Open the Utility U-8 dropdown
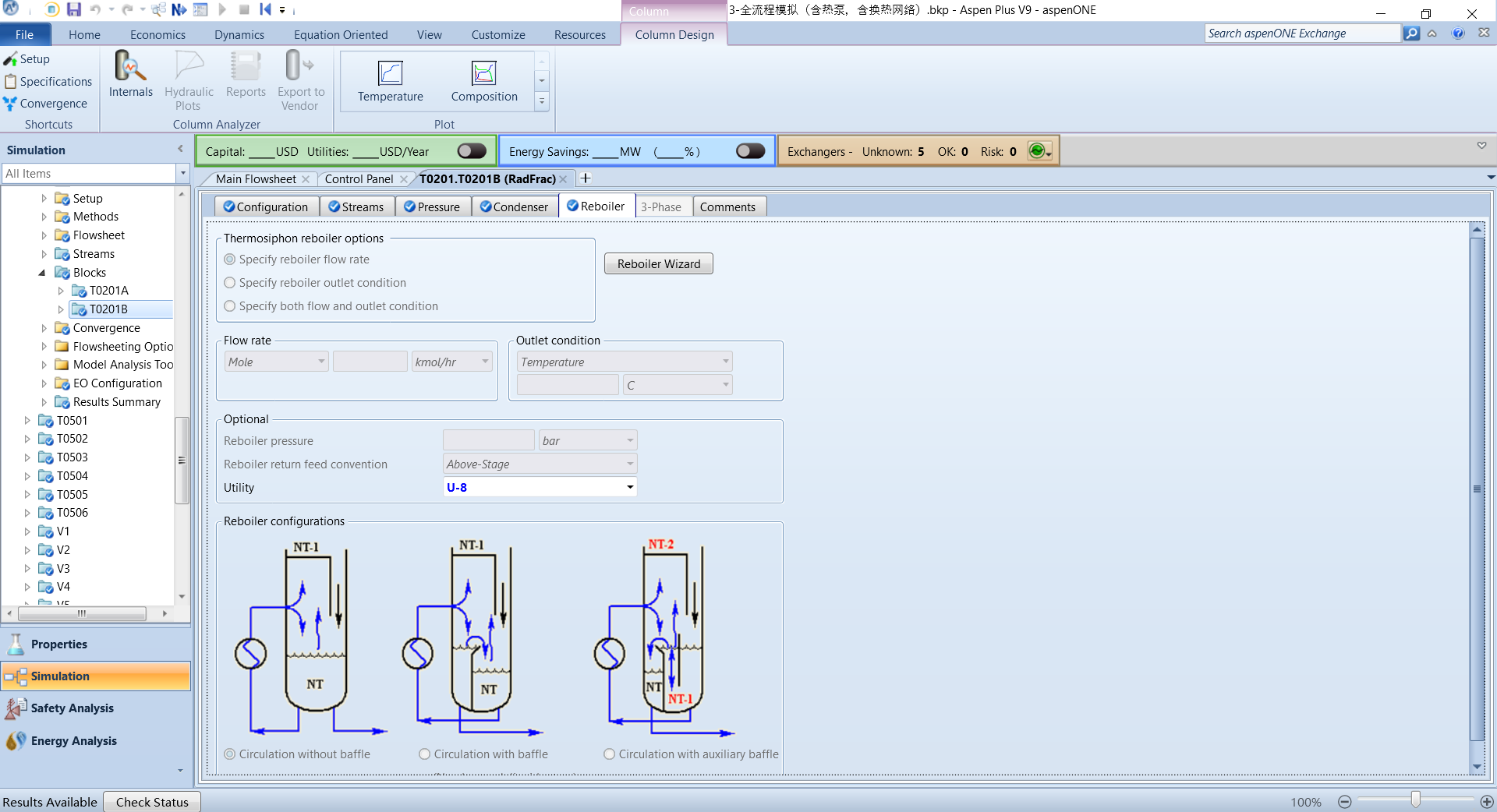The image size is (1497, 812). (x=630, y=488)
